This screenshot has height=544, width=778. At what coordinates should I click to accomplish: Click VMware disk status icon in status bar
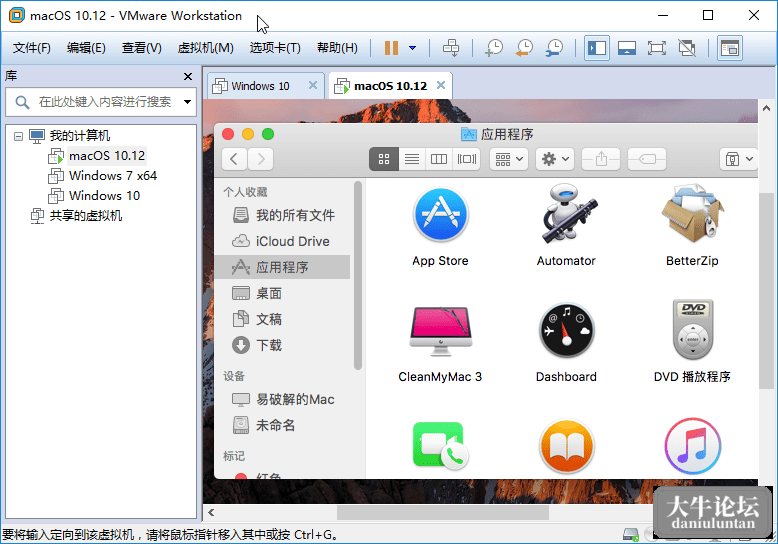(631, 535)
